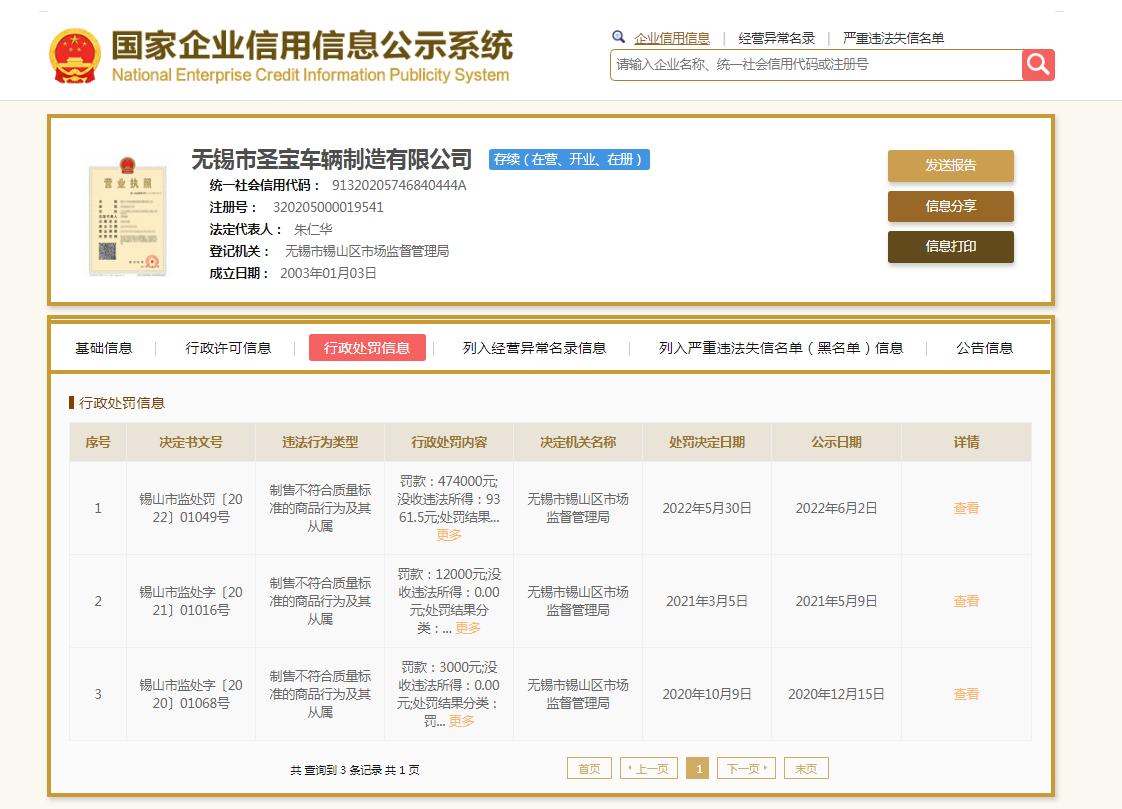The image size is (1122, 809).
Task: Switch to the 公告信息 tab
Action: pyautogui.click(x=985, y=348)
